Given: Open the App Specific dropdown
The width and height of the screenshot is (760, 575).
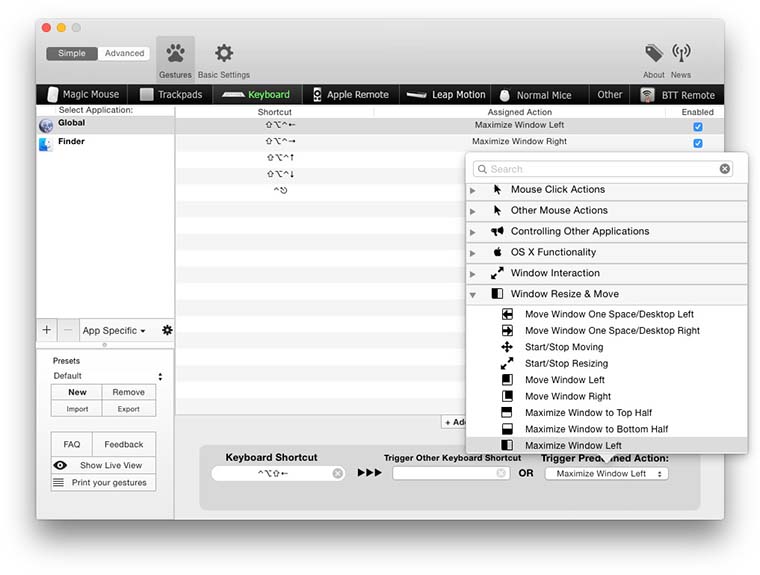Looking at the screenshot, I should (114, 331).
